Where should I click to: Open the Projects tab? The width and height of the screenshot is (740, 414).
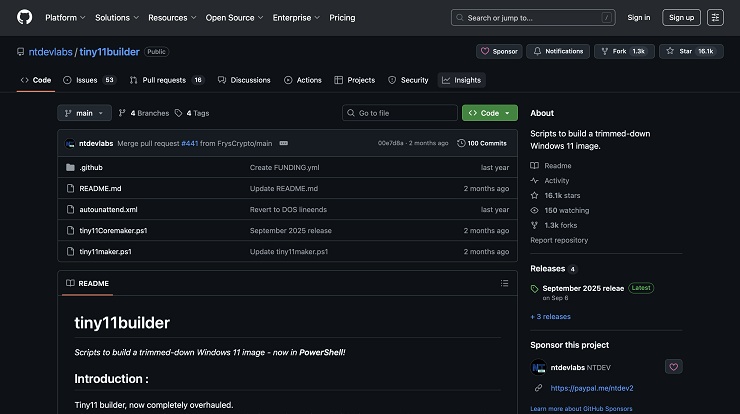pos(354,80)
